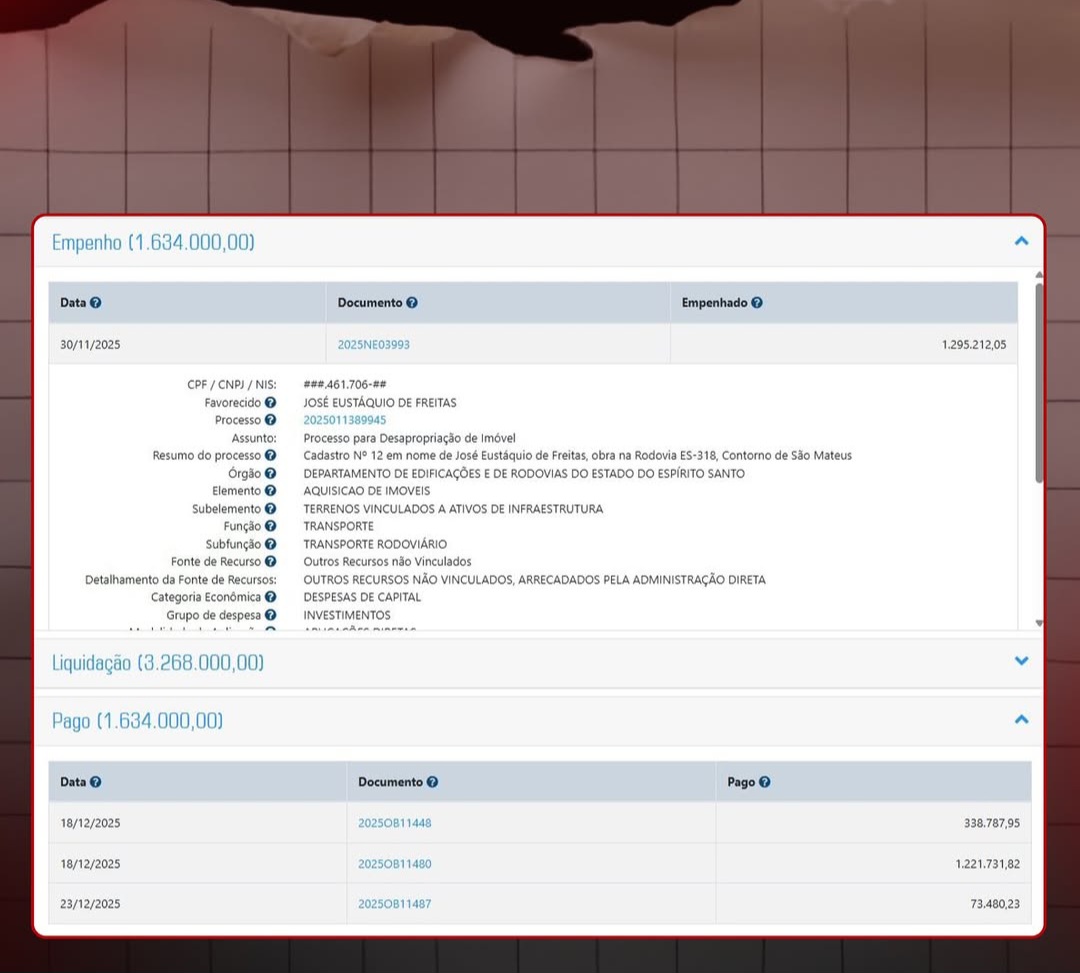Open payment document 2025OB11487

click(x=394, y=904)
